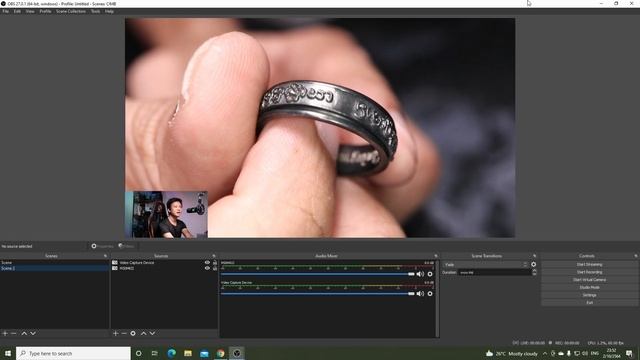
Task: Open the Profile menu
Action: (x=45, y=11)
